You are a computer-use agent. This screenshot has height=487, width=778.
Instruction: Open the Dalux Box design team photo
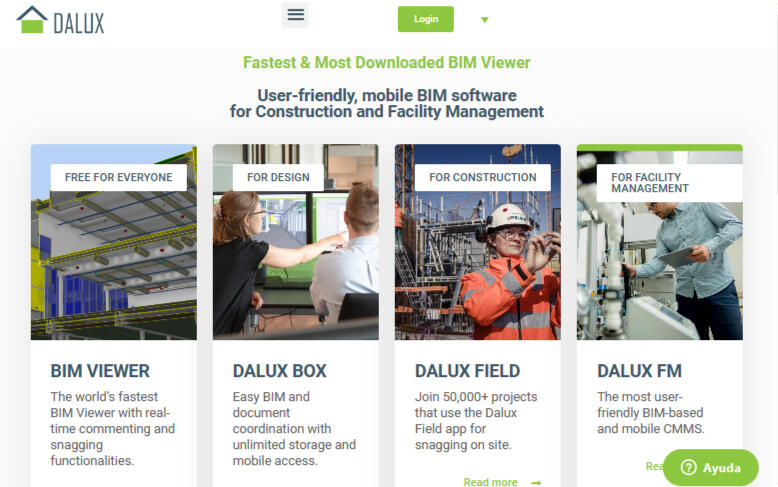pos(296,242)
